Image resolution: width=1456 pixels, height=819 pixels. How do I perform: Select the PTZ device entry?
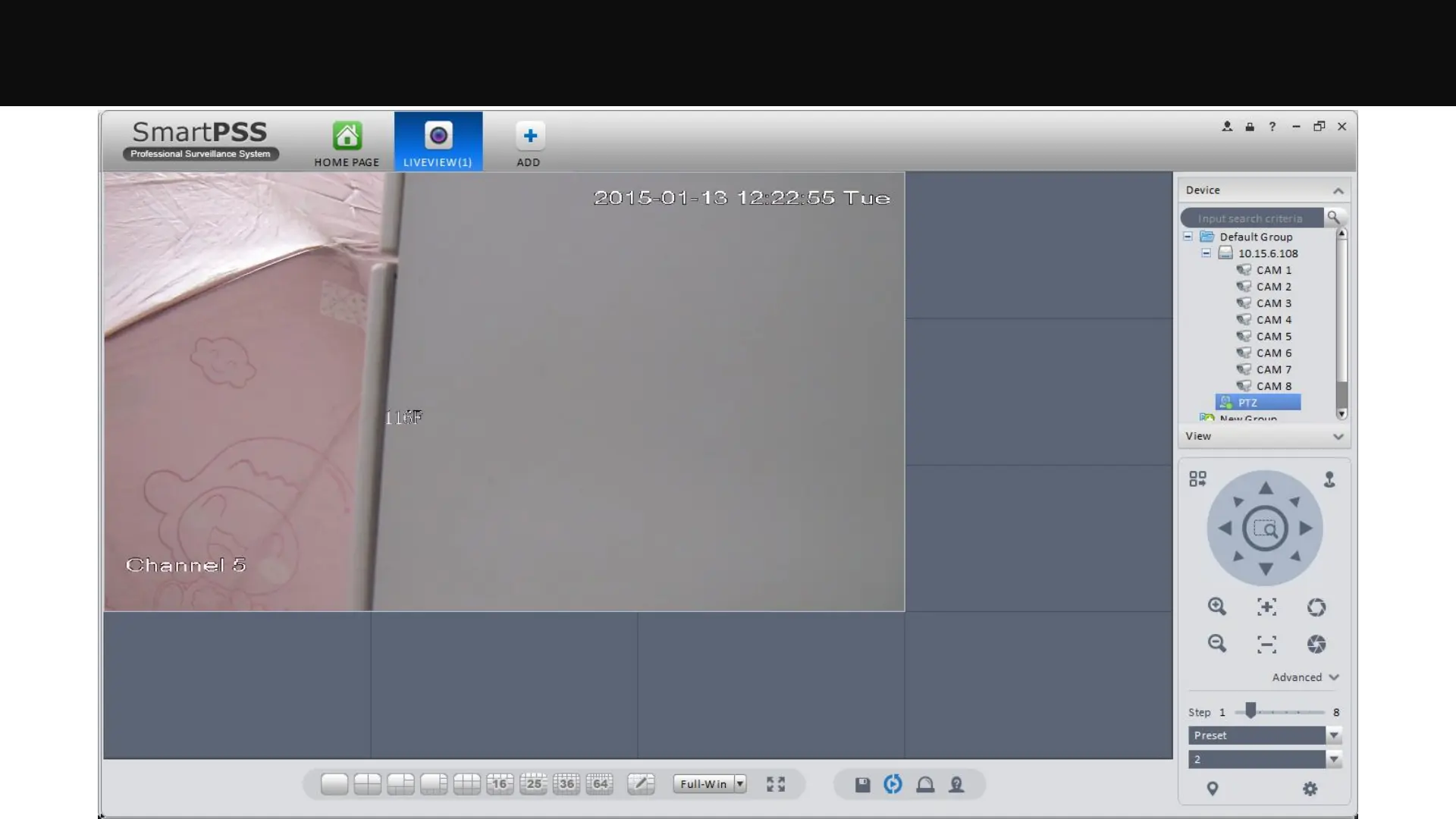pyautogui.click(x=1258, y=403)
